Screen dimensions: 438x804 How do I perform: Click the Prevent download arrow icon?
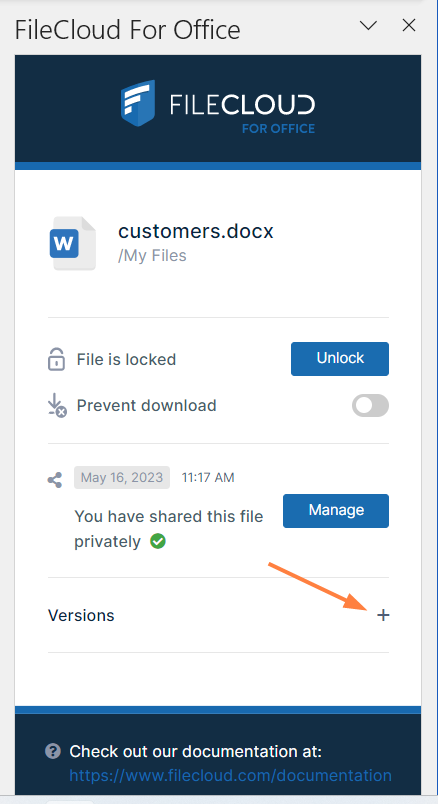[57, 406]
